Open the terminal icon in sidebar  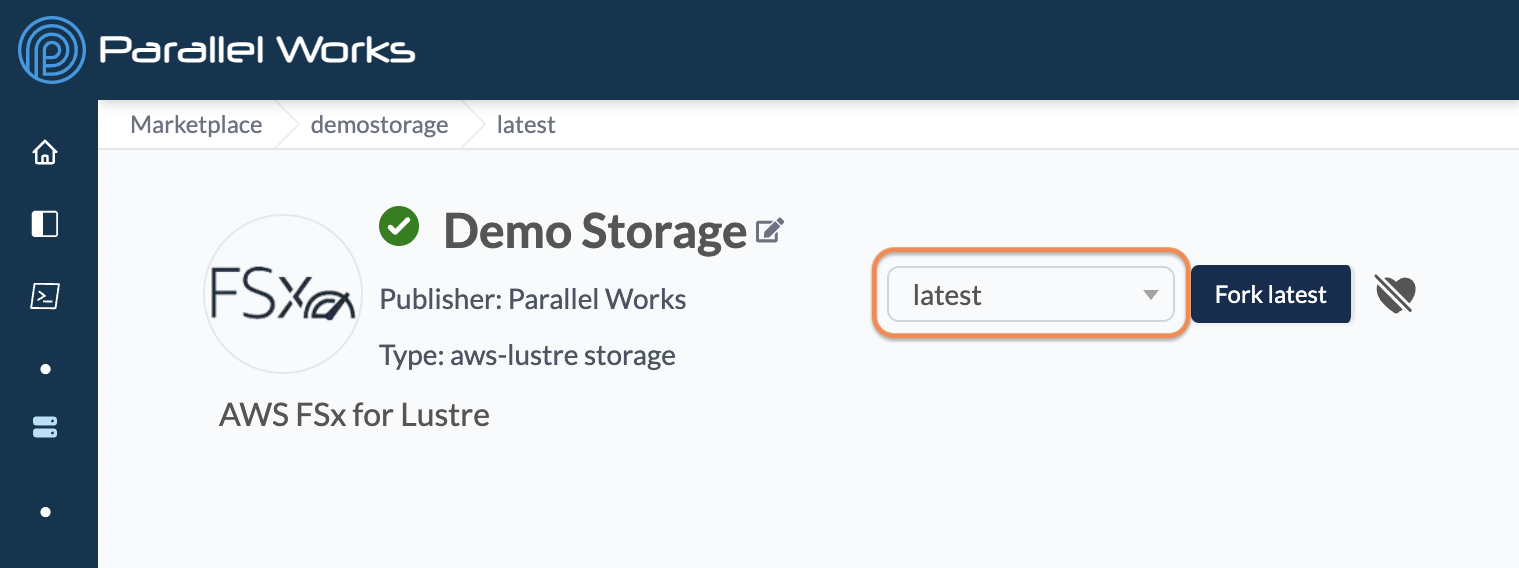point(45,296)
